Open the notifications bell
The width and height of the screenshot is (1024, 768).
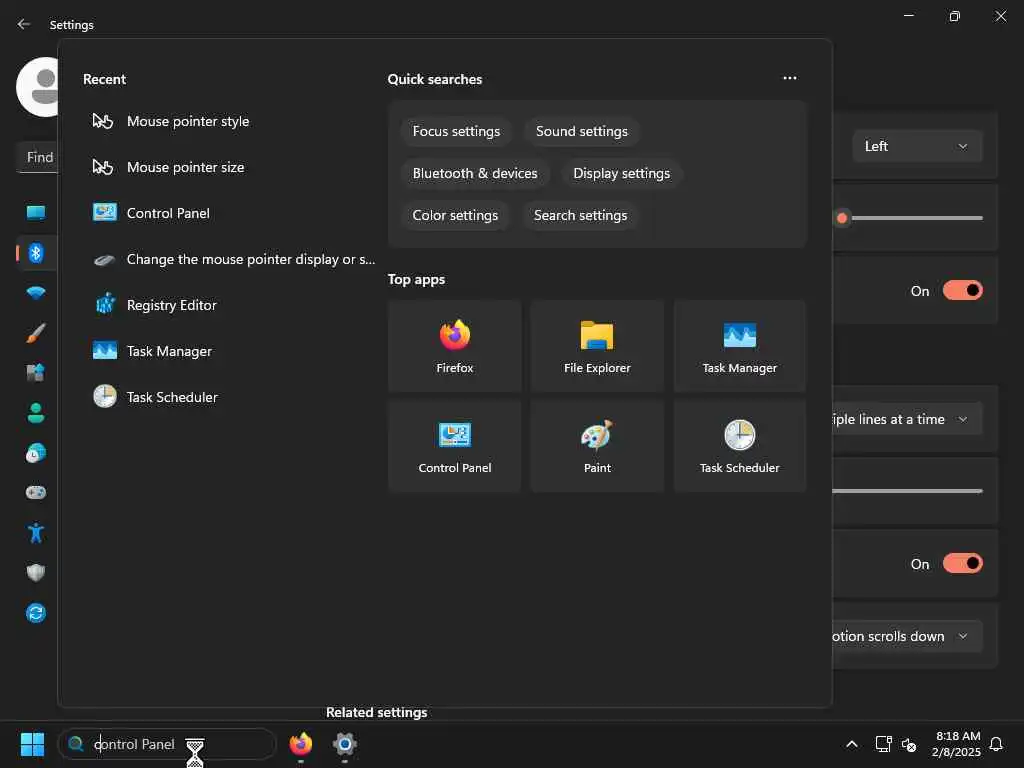(996, 744)
